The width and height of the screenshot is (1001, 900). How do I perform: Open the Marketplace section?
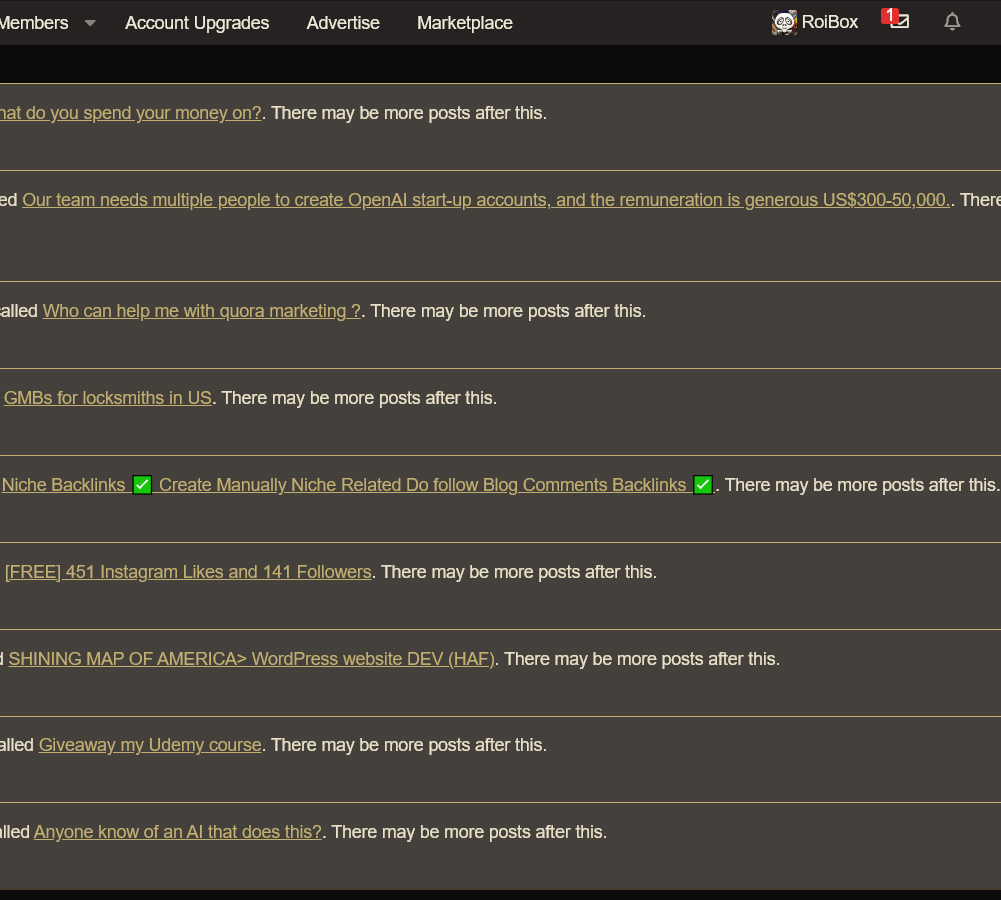[465, 23]
